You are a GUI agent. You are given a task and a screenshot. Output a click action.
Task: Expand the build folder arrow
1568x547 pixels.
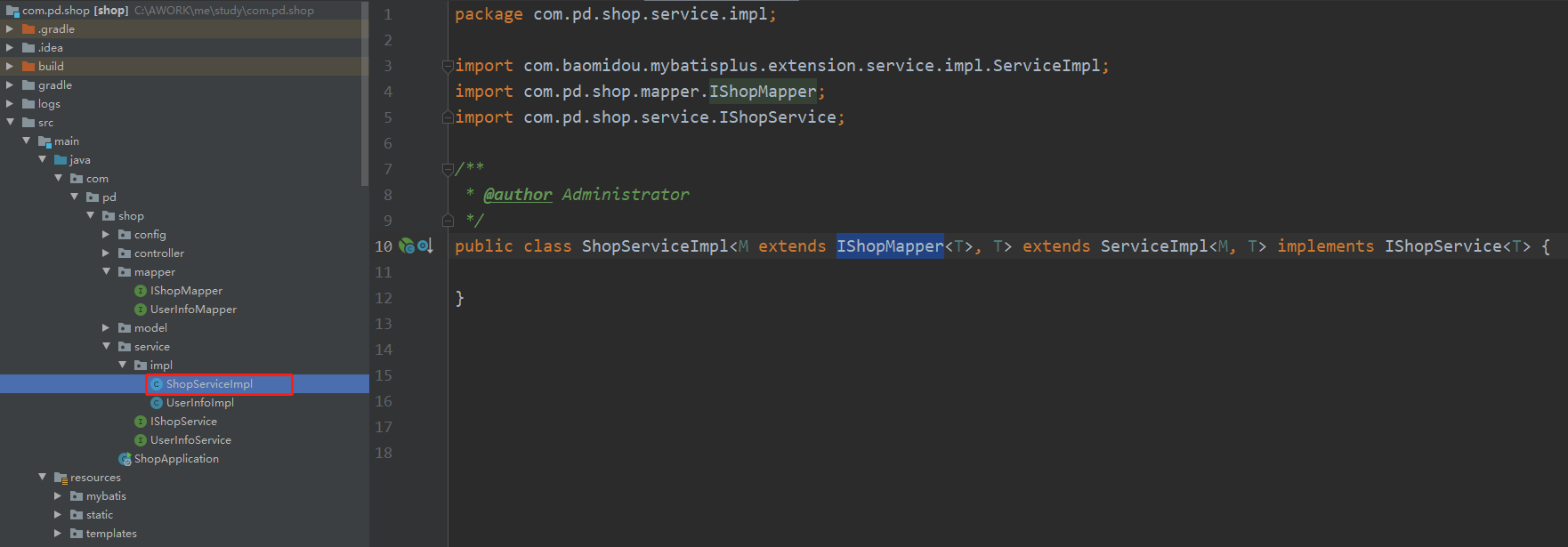pyautogui.click(x=10, y=67)
